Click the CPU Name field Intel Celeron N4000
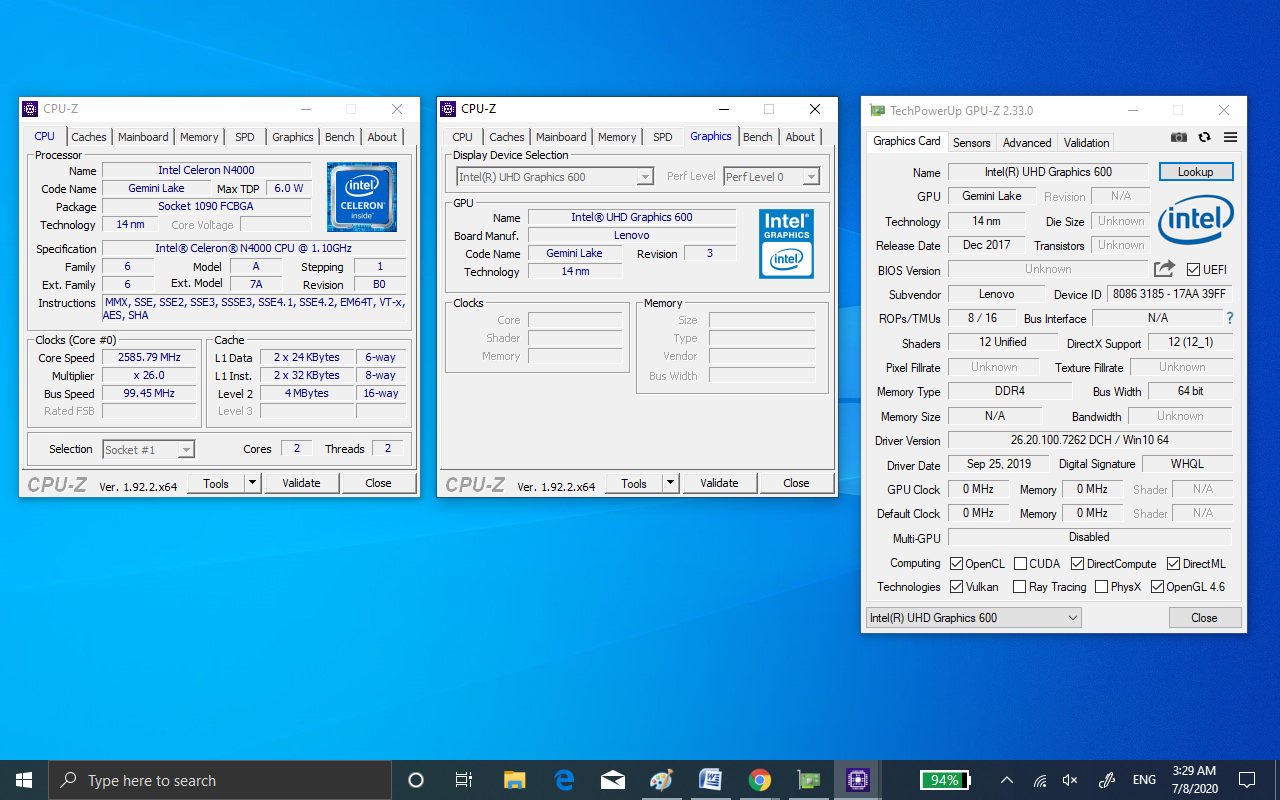This screenshot has width=1280, height=800. (206, 171)
